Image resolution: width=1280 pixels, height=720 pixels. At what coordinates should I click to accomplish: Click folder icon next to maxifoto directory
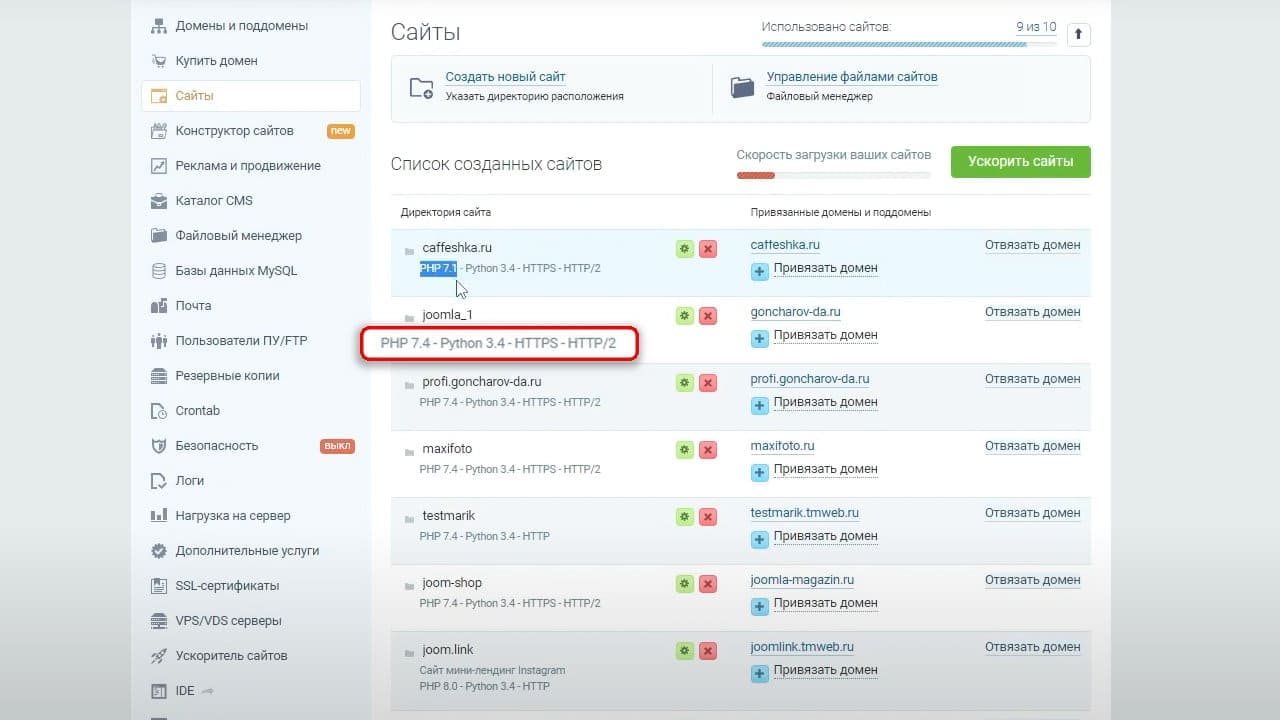409,452
